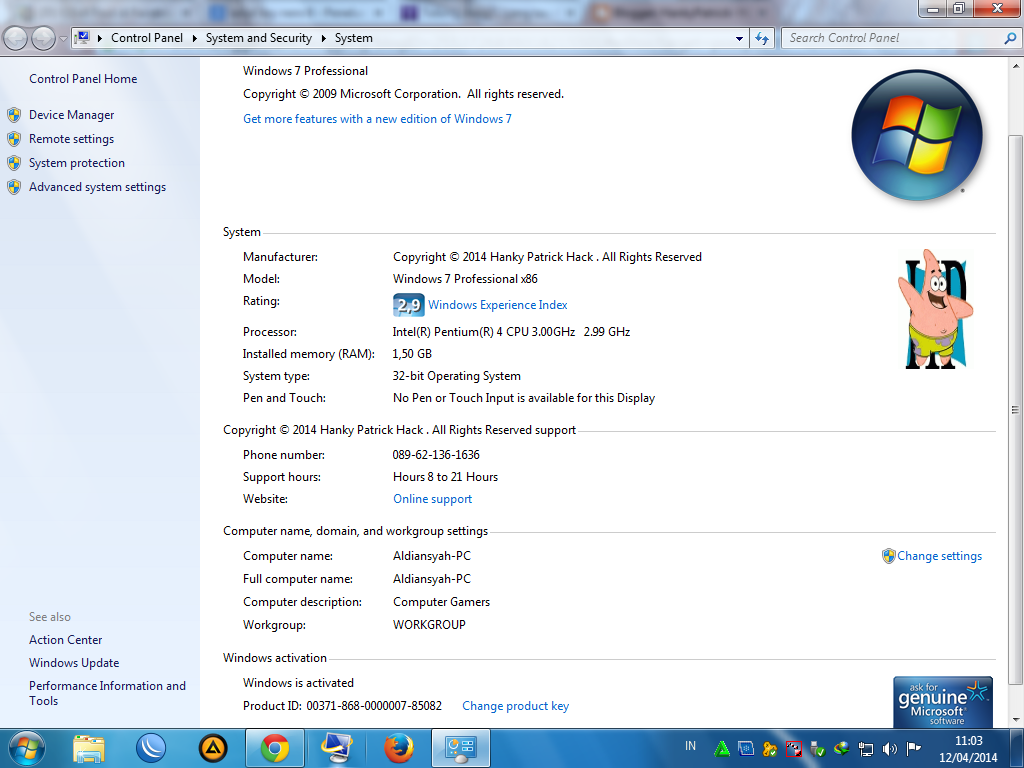The image size is (1024, 768).
Task: Open the AIMP player taskbar icon
Action: (213, 748)
